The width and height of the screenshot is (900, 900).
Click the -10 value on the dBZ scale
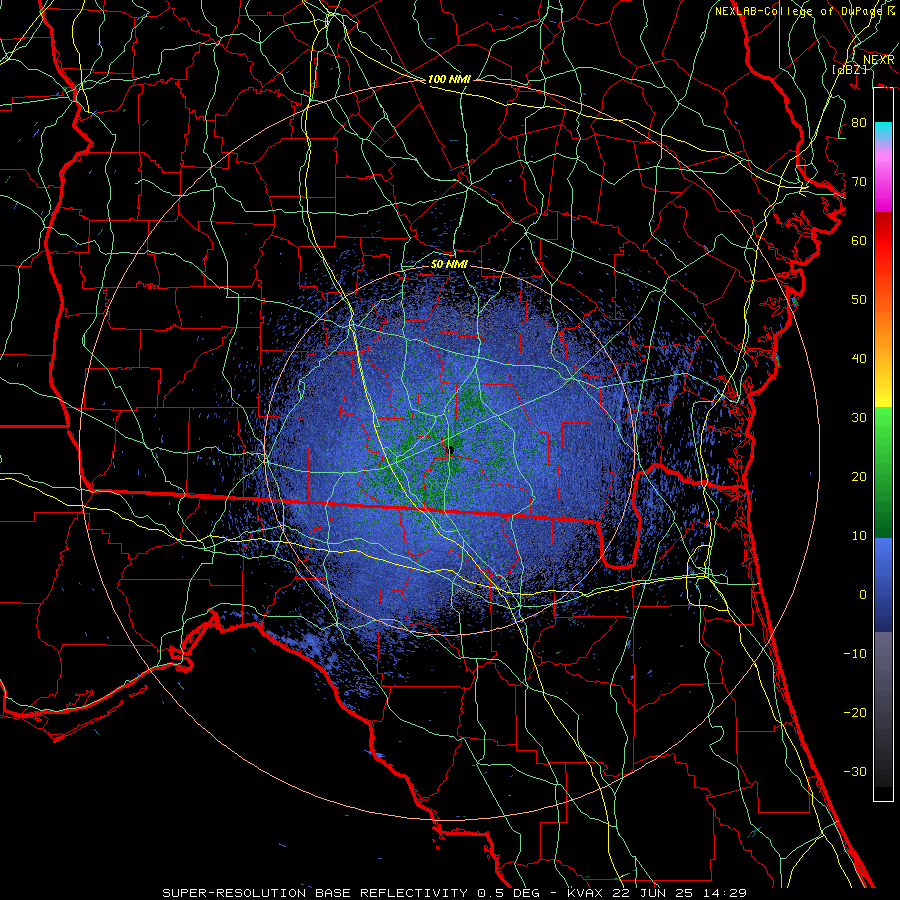[x=855, y=654]
